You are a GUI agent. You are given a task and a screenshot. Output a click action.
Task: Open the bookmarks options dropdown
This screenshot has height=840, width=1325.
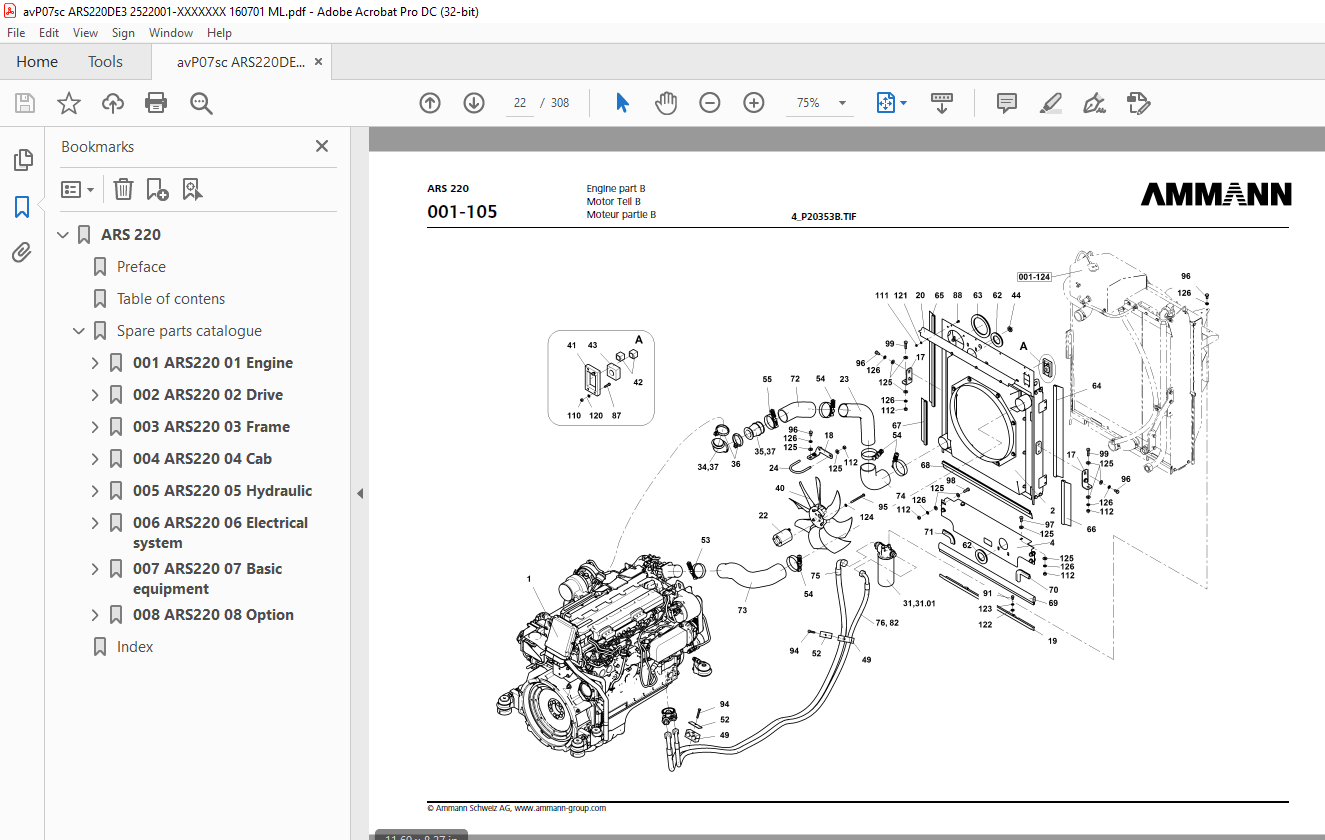[77, 189]
